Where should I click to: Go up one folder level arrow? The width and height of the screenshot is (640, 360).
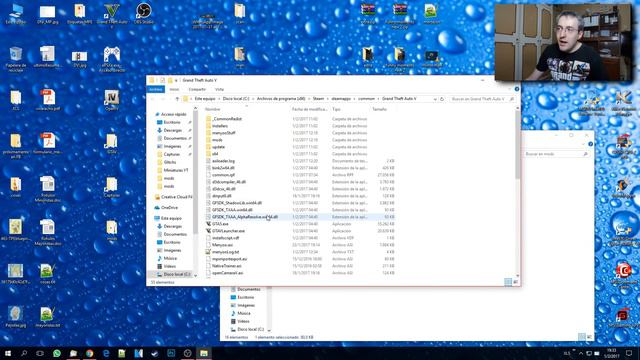pyautogui.click(x=177, y=99)
